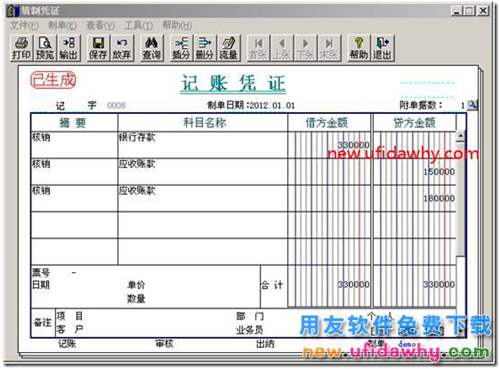This screenshot has width=500, height=369.
Task: Click credit amount 150000
Action: pyautogui.click(x=439, y=172)
